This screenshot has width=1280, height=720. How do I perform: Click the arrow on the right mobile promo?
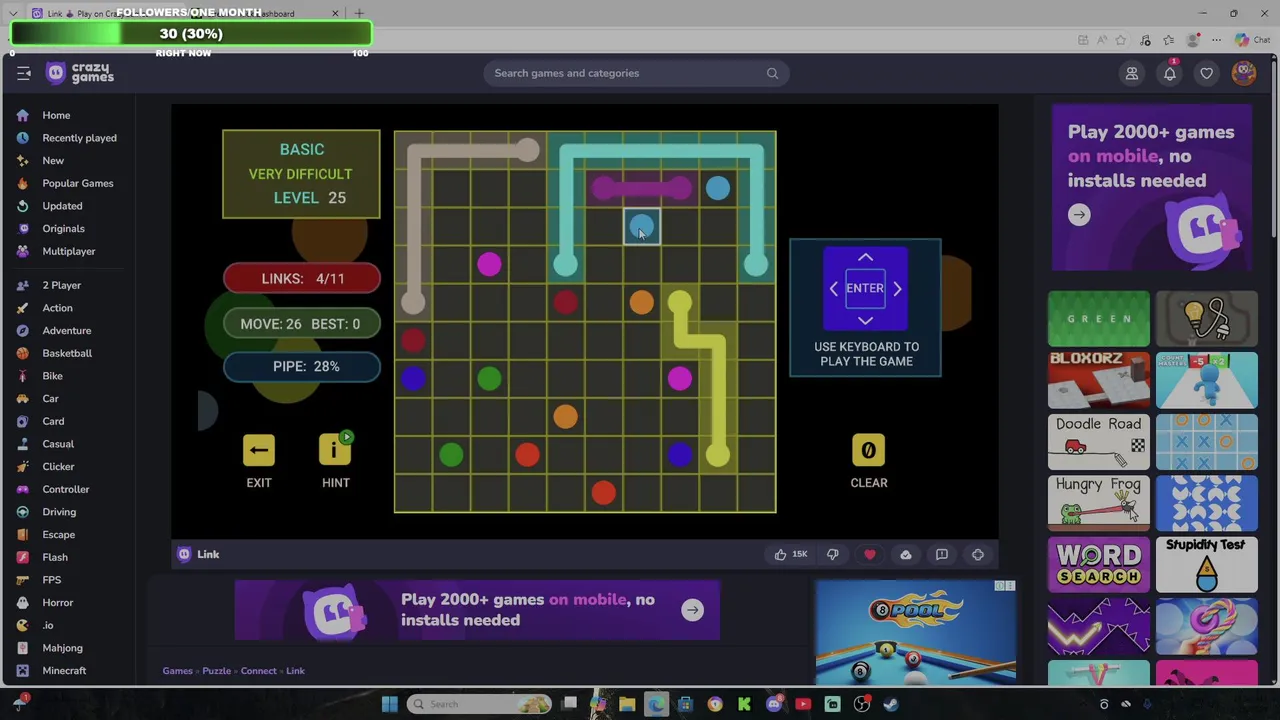[1079, 215]
